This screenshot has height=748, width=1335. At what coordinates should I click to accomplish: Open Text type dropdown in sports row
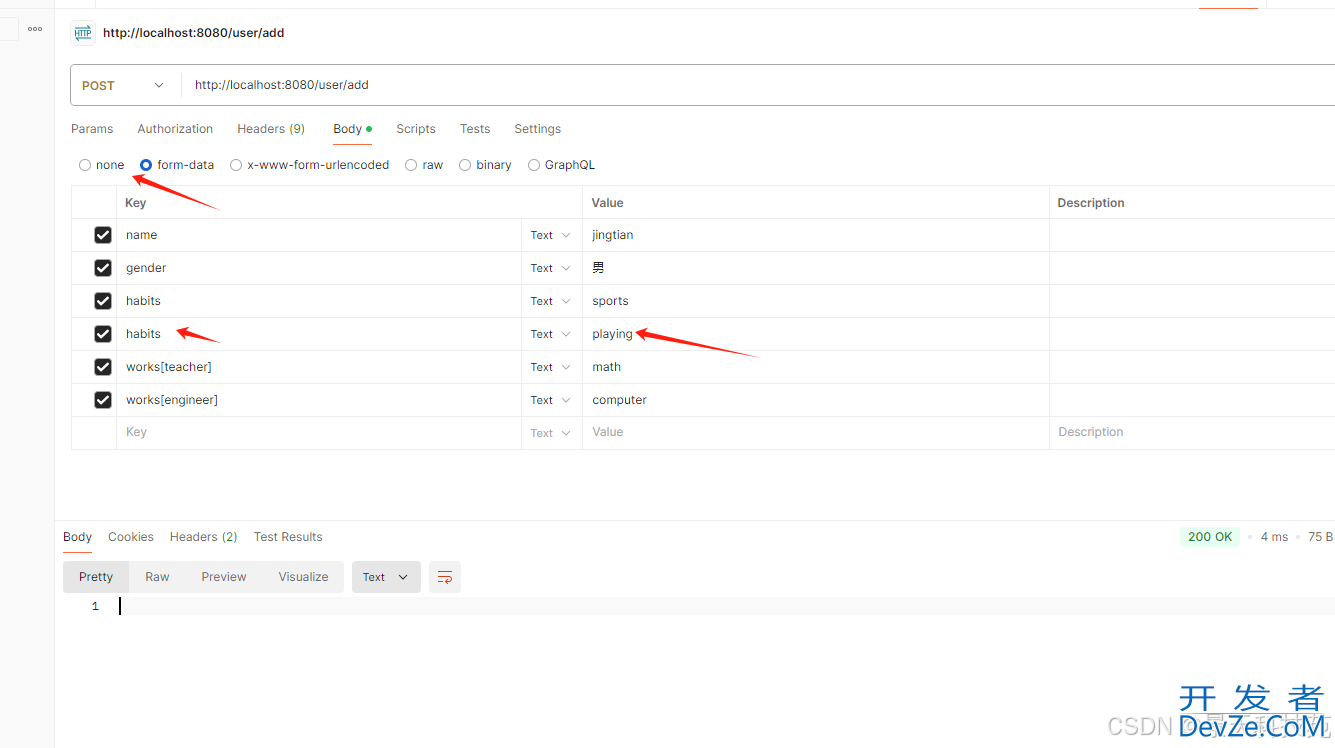pyautogui.click(x=551, y=301)
